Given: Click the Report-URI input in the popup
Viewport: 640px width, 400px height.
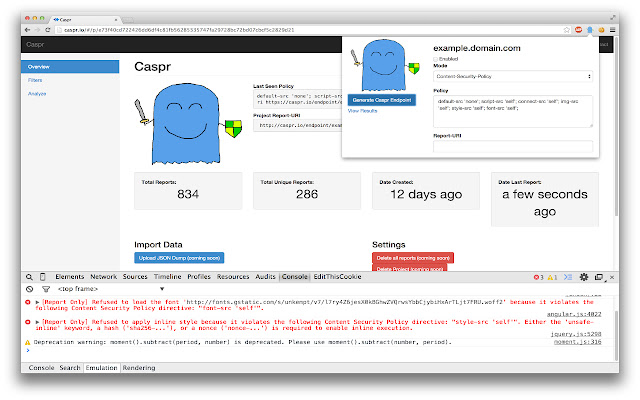Looking at the screenshot, I should coord(513,146).
